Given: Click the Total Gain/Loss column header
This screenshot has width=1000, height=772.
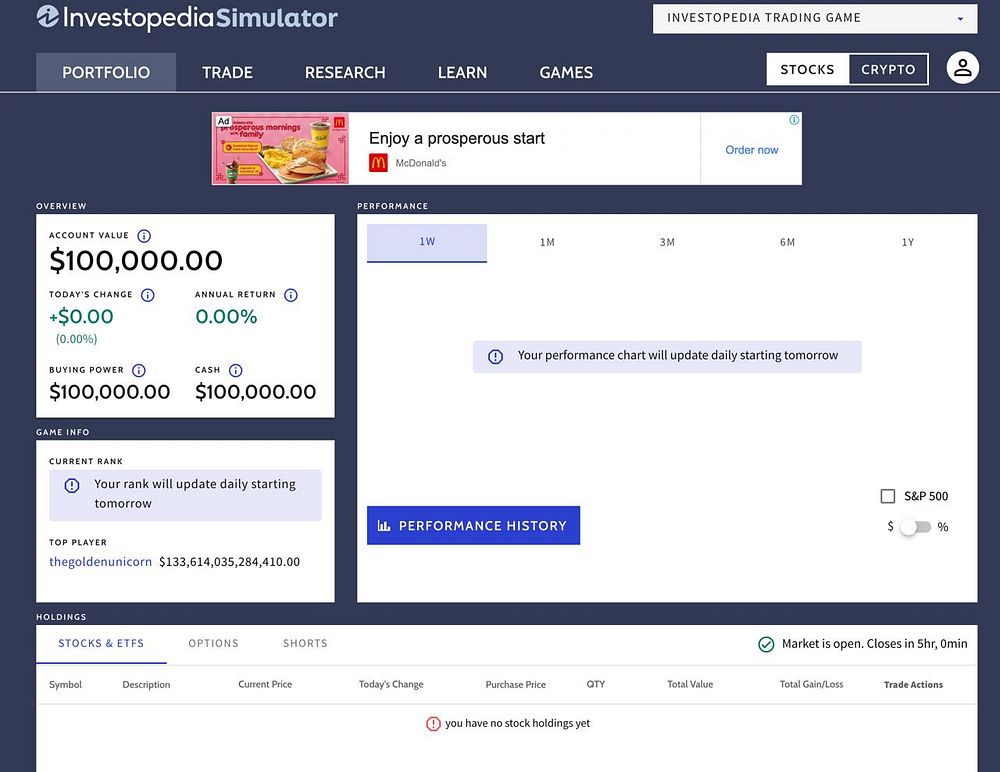Looking at the screenshot, I should point(811,685).
